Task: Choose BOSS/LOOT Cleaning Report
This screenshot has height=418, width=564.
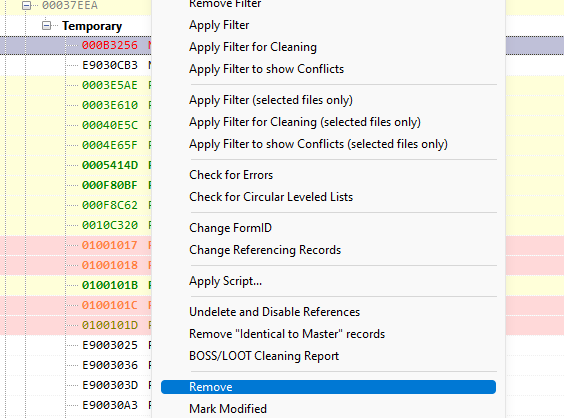Action: (x=264, y=356)
